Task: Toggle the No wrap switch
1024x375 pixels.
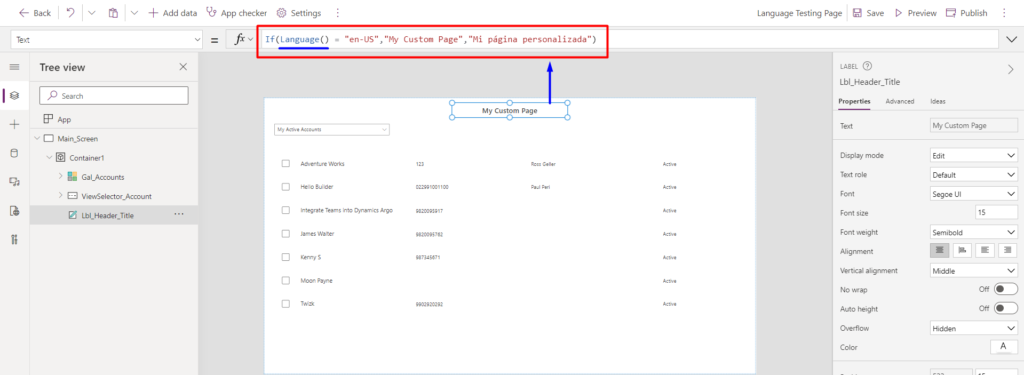Action: tap(1006, 289)
